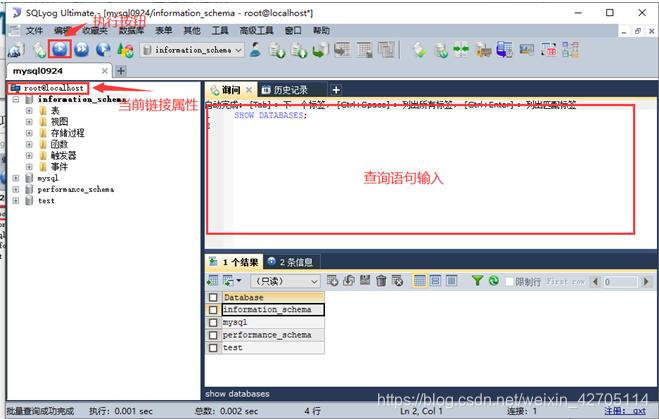Viewport: 659px width, 419px height.
Task: Click the save changes floppy icon
Action: (x=365, y=280)
